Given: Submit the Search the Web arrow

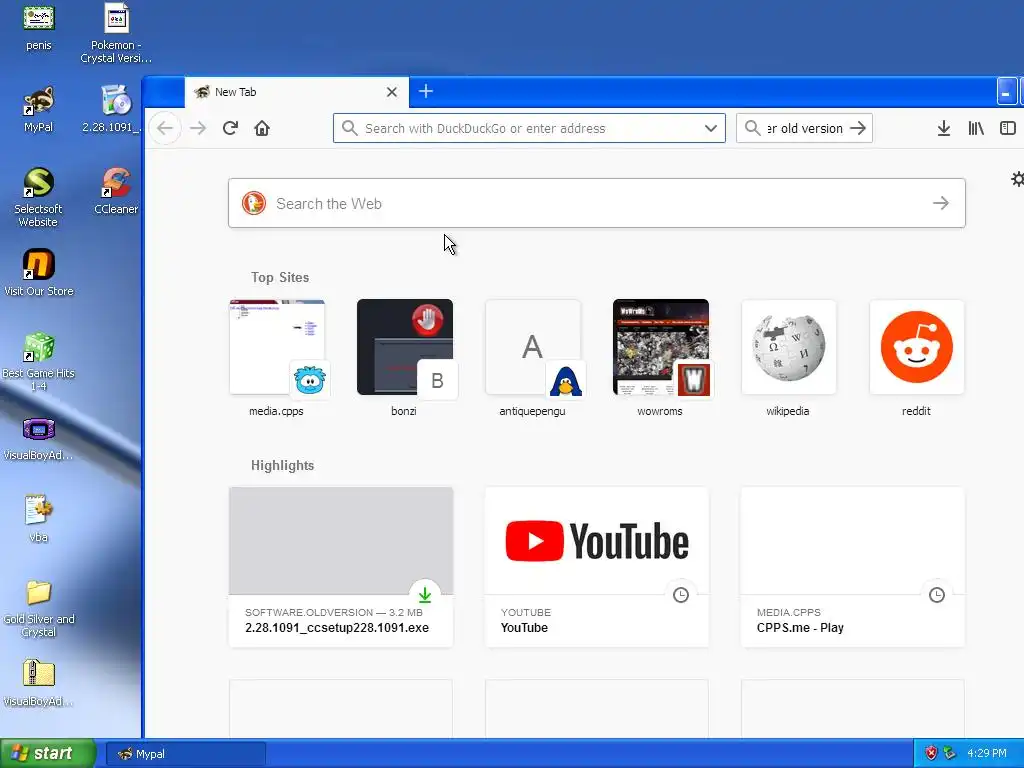Looking at the screenshot, I should coord(941,203).
